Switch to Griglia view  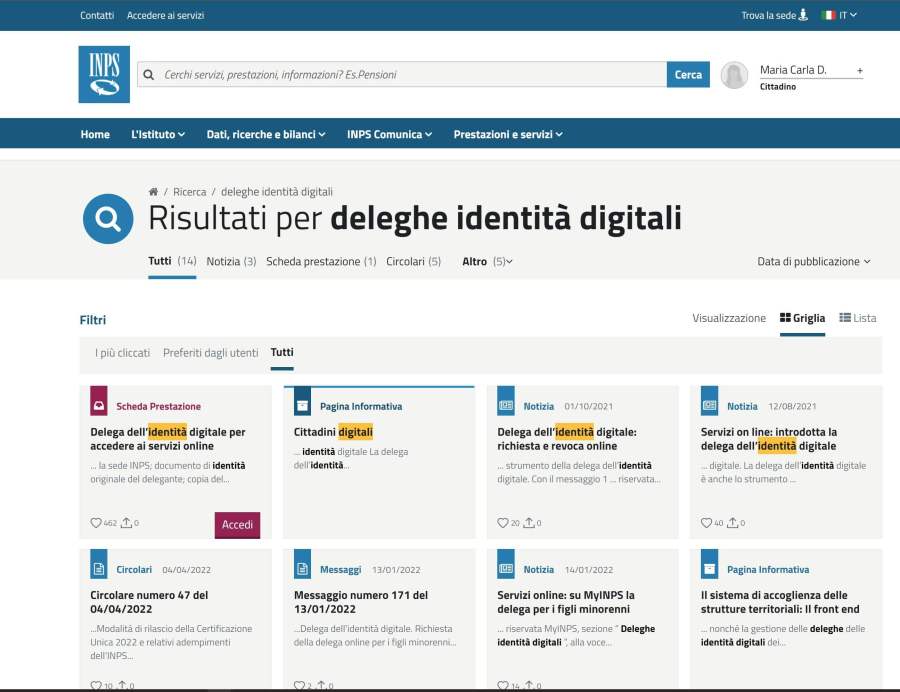802,318
